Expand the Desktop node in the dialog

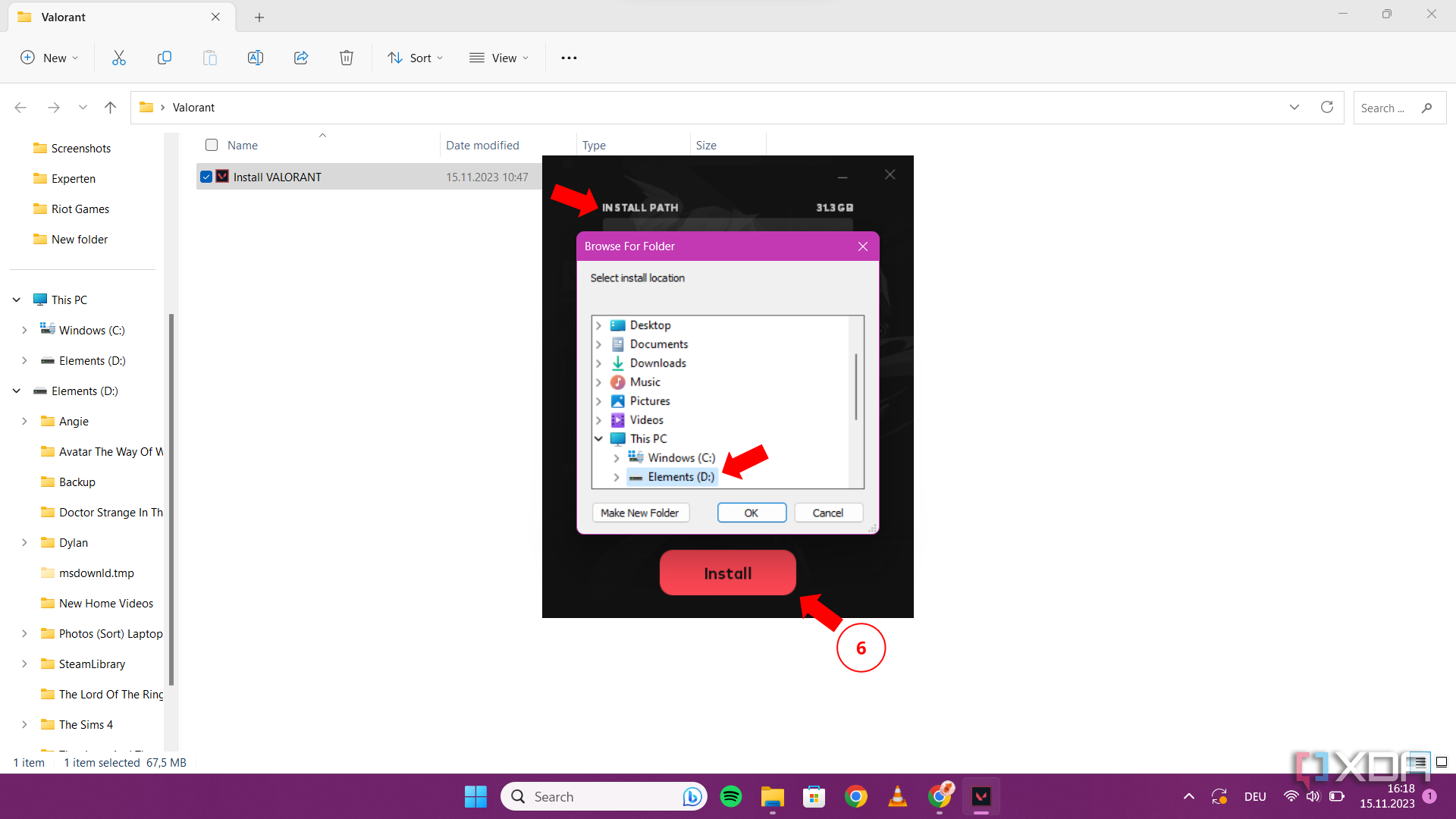pyautogui.click(x=598, y=325)
